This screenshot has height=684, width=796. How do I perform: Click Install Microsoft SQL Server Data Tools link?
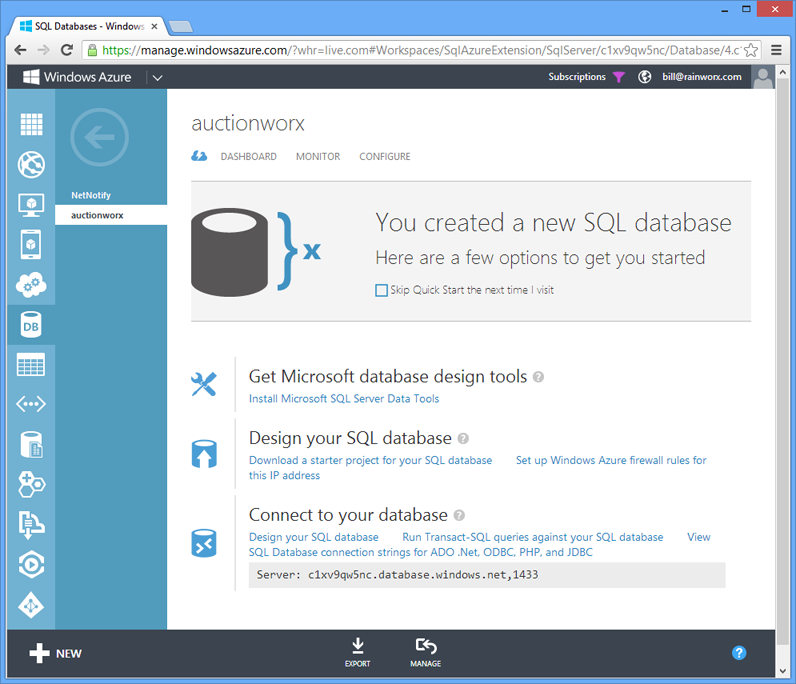click(344, 399)
